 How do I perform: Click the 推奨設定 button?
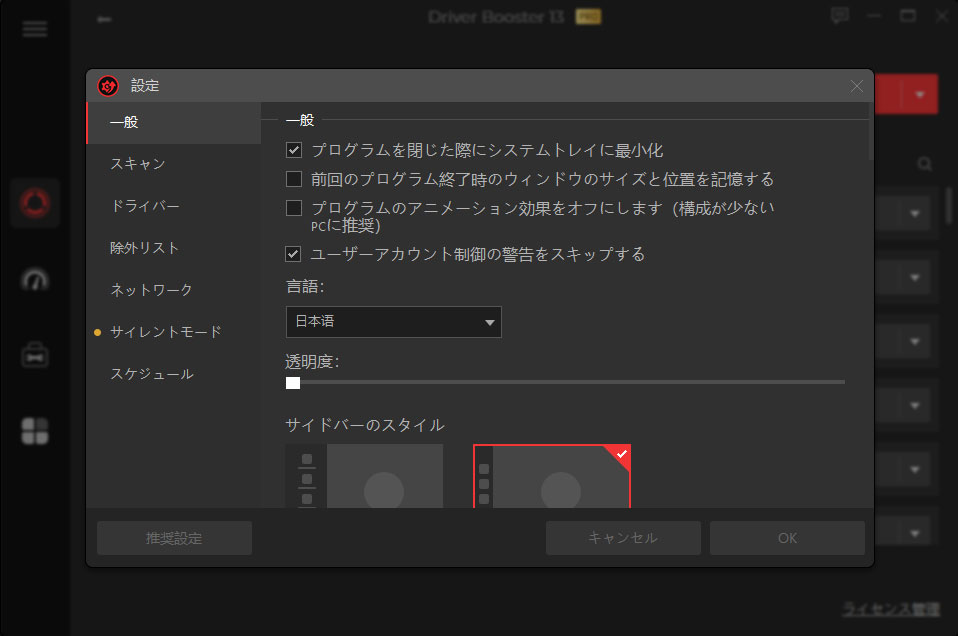coord(174,538)
